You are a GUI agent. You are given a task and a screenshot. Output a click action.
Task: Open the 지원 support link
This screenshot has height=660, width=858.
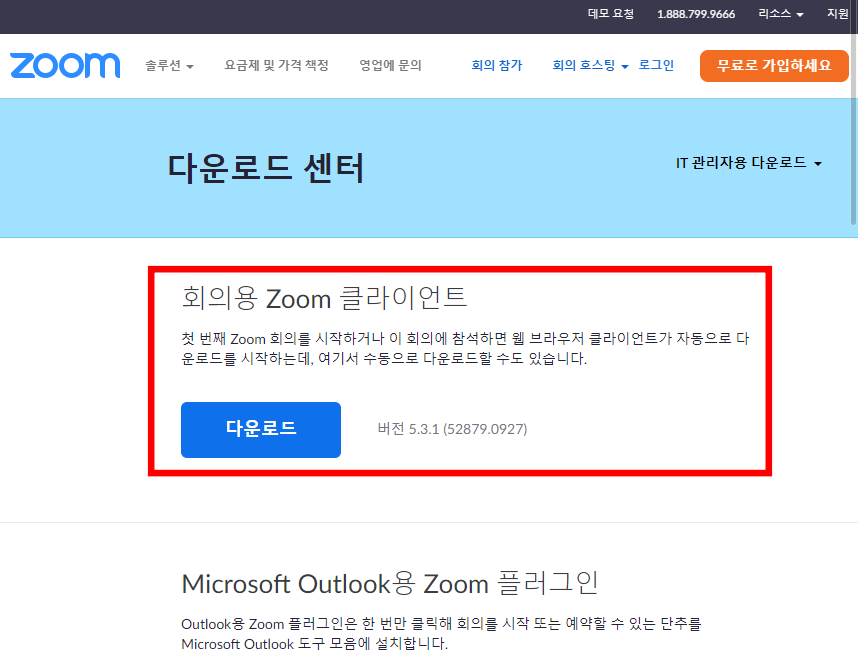click(838, 14)
